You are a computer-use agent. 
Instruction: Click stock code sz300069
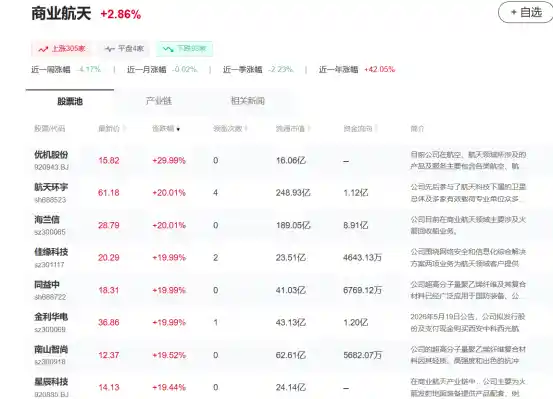[50, 330]
